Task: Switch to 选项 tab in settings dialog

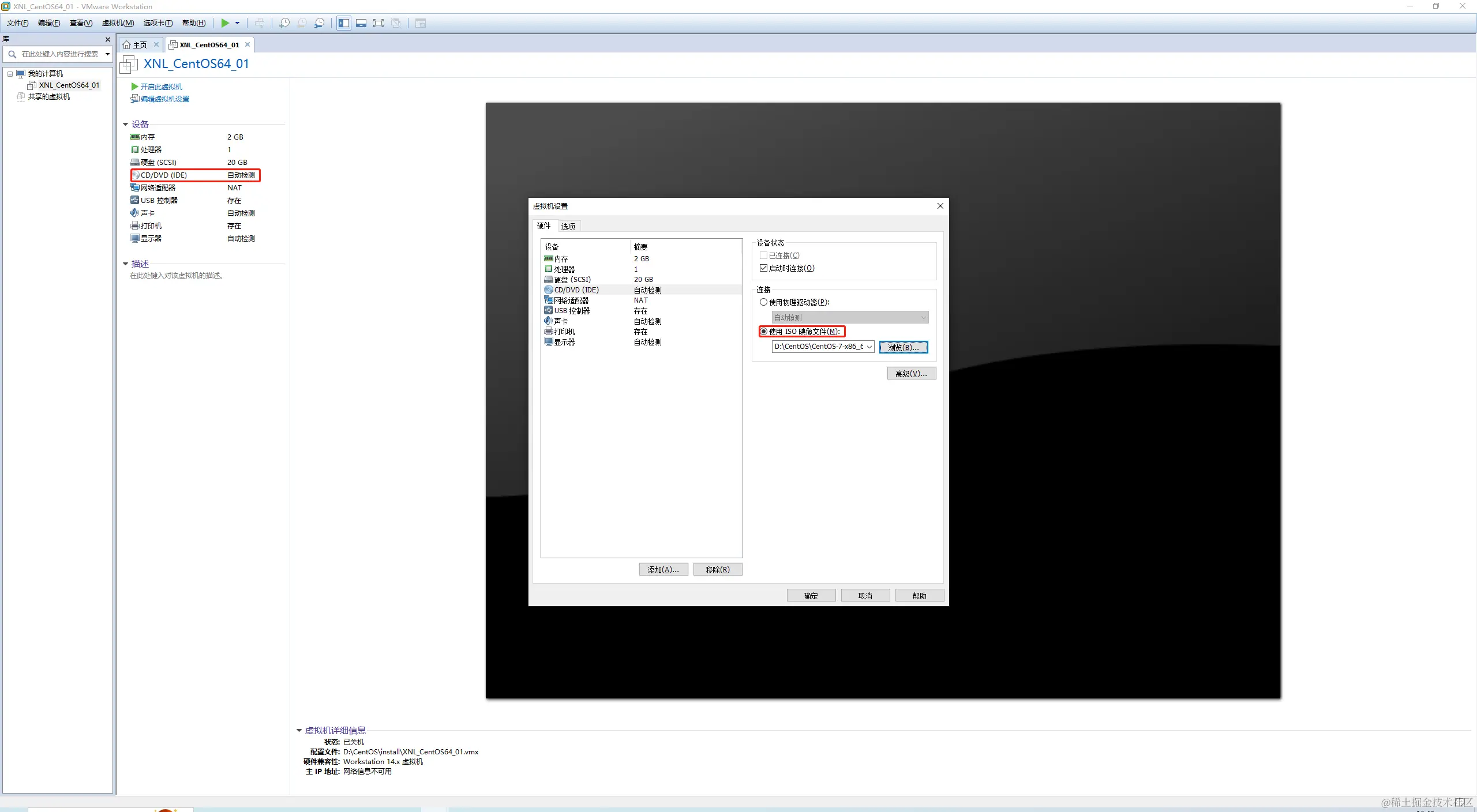Action: tap(568, 227)
